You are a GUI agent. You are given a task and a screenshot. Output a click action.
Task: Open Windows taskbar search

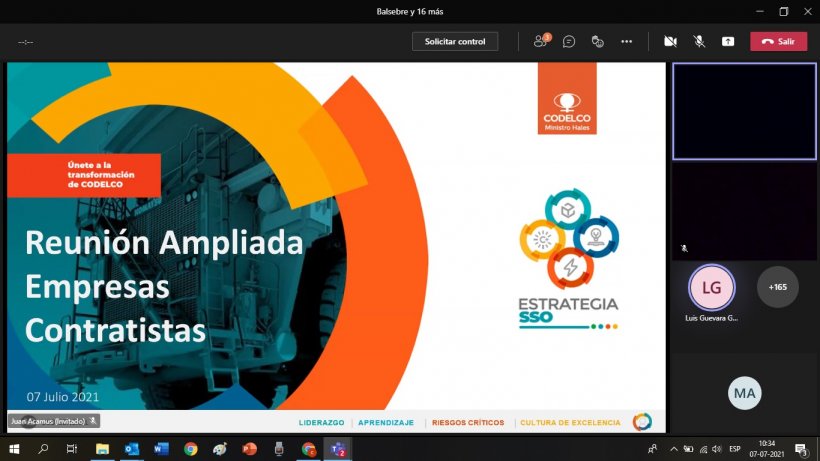(43, 448)
